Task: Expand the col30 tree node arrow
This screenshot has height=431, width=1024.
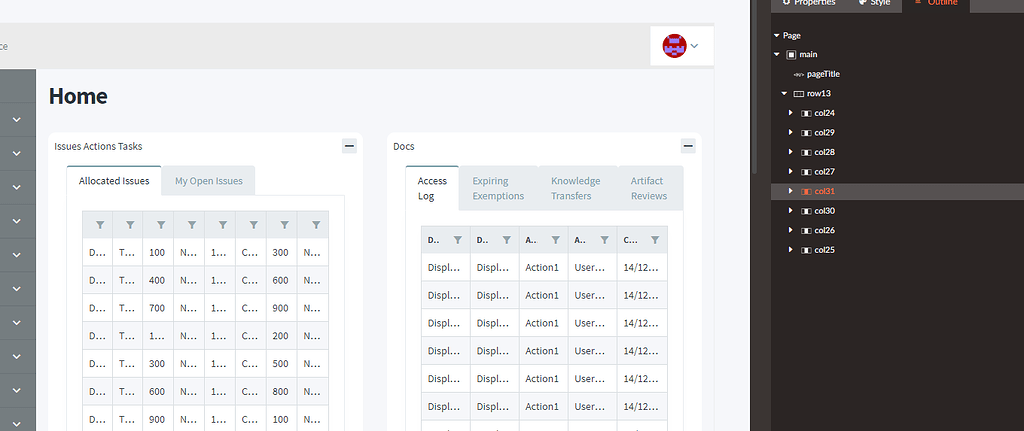Action: click(x=792, y=210)
